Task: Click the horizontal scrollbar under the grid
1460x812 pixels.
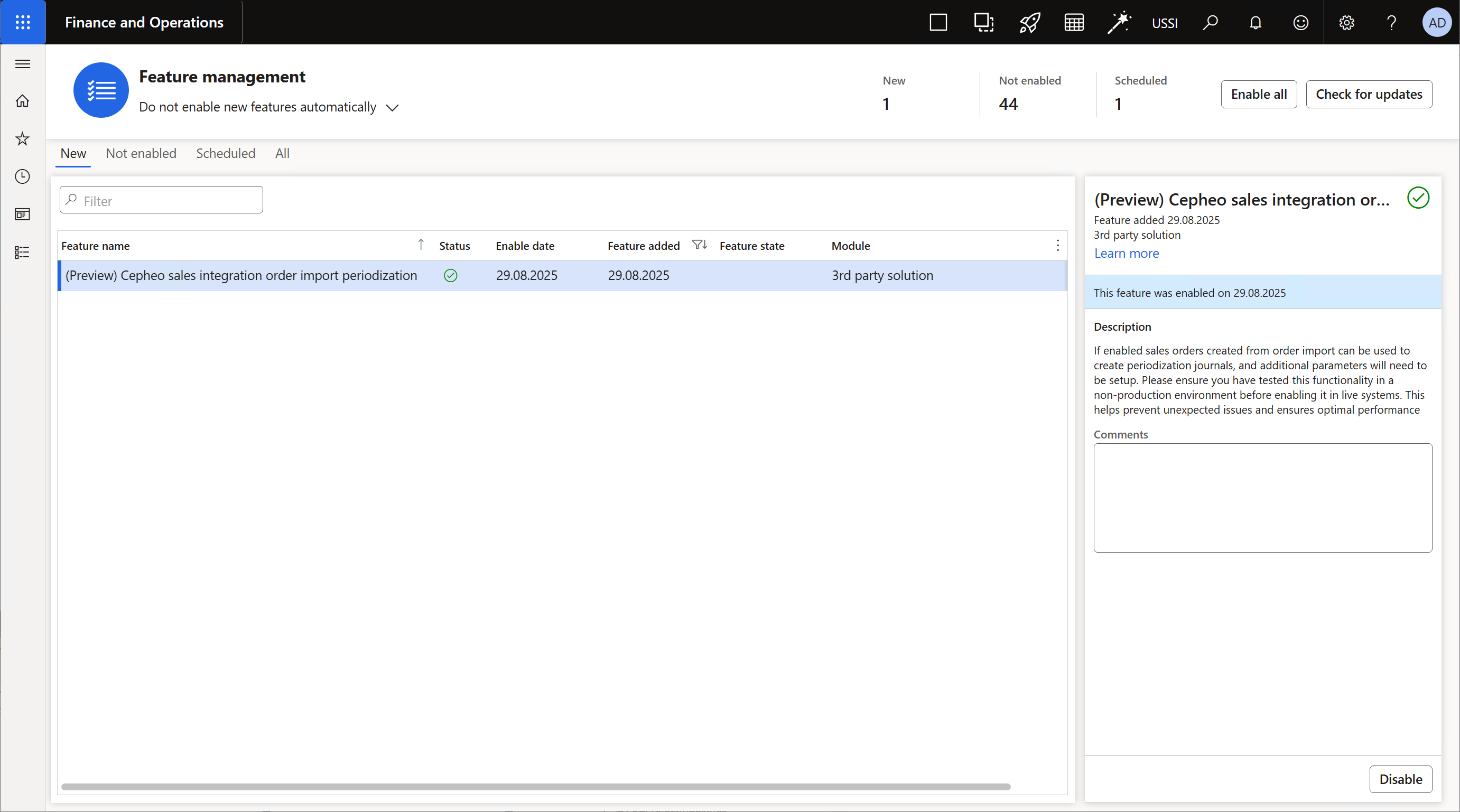Action: (535, 787)
